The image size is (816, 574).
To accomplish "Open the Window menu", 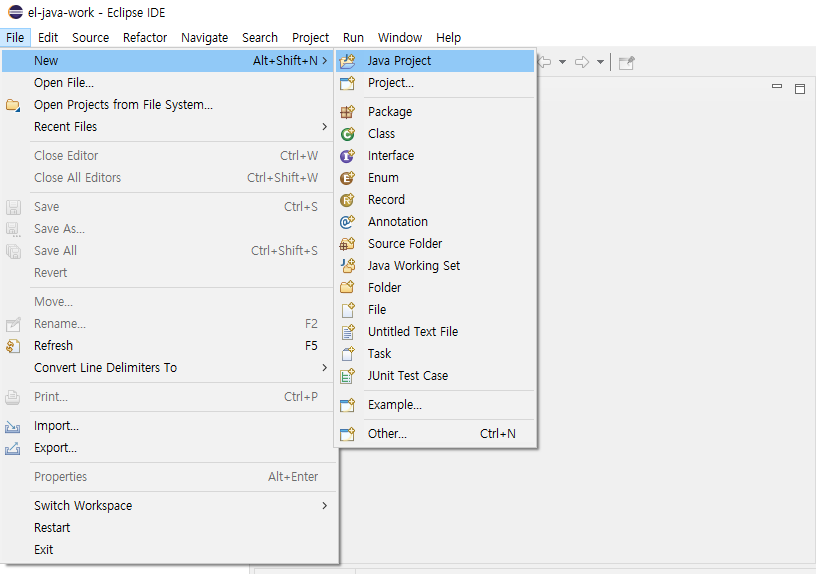I will point(400,38).
